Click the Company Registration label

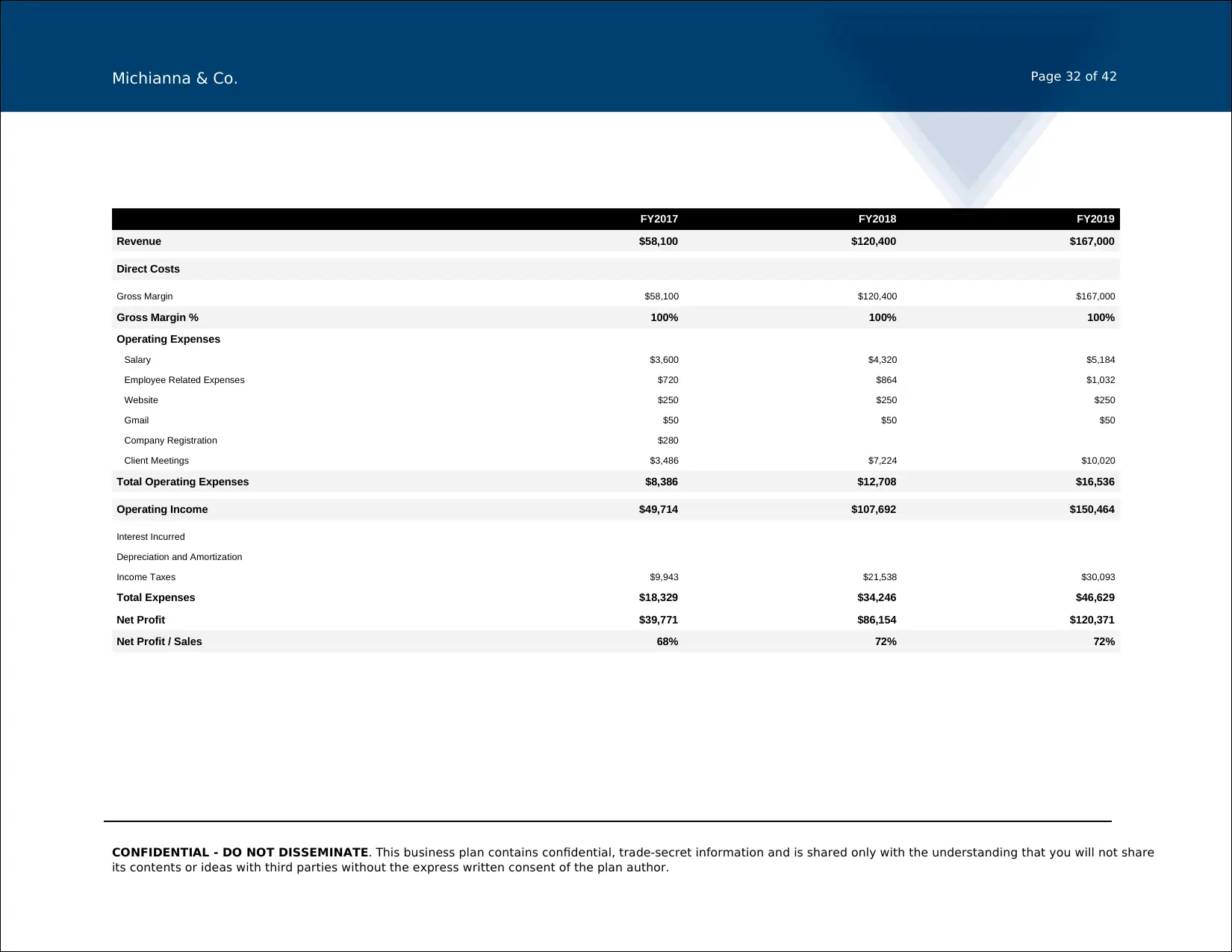(x=170, y=441)
